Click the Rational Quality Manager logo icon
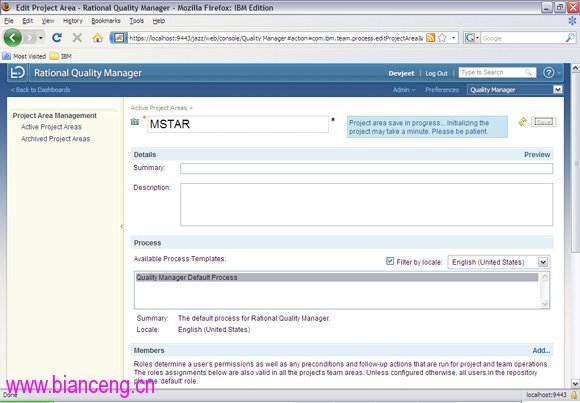This screenshot has height=403, width=580. [x=17, y=73]
